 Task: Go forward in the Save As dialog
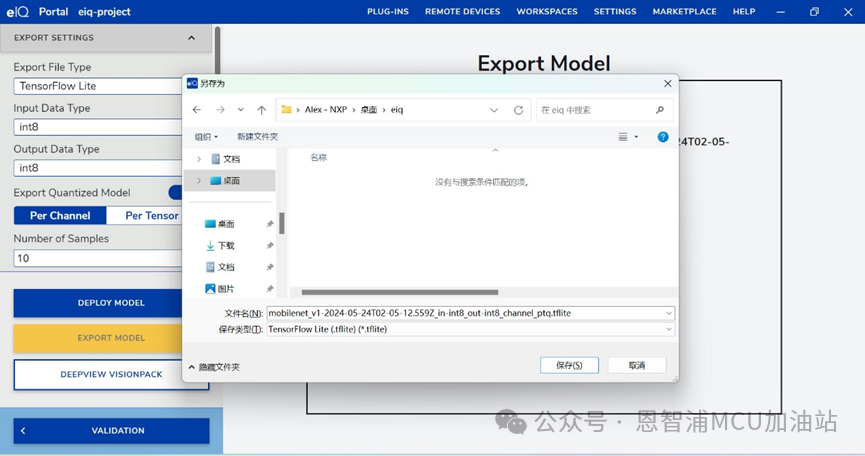[x=220, y=110]
